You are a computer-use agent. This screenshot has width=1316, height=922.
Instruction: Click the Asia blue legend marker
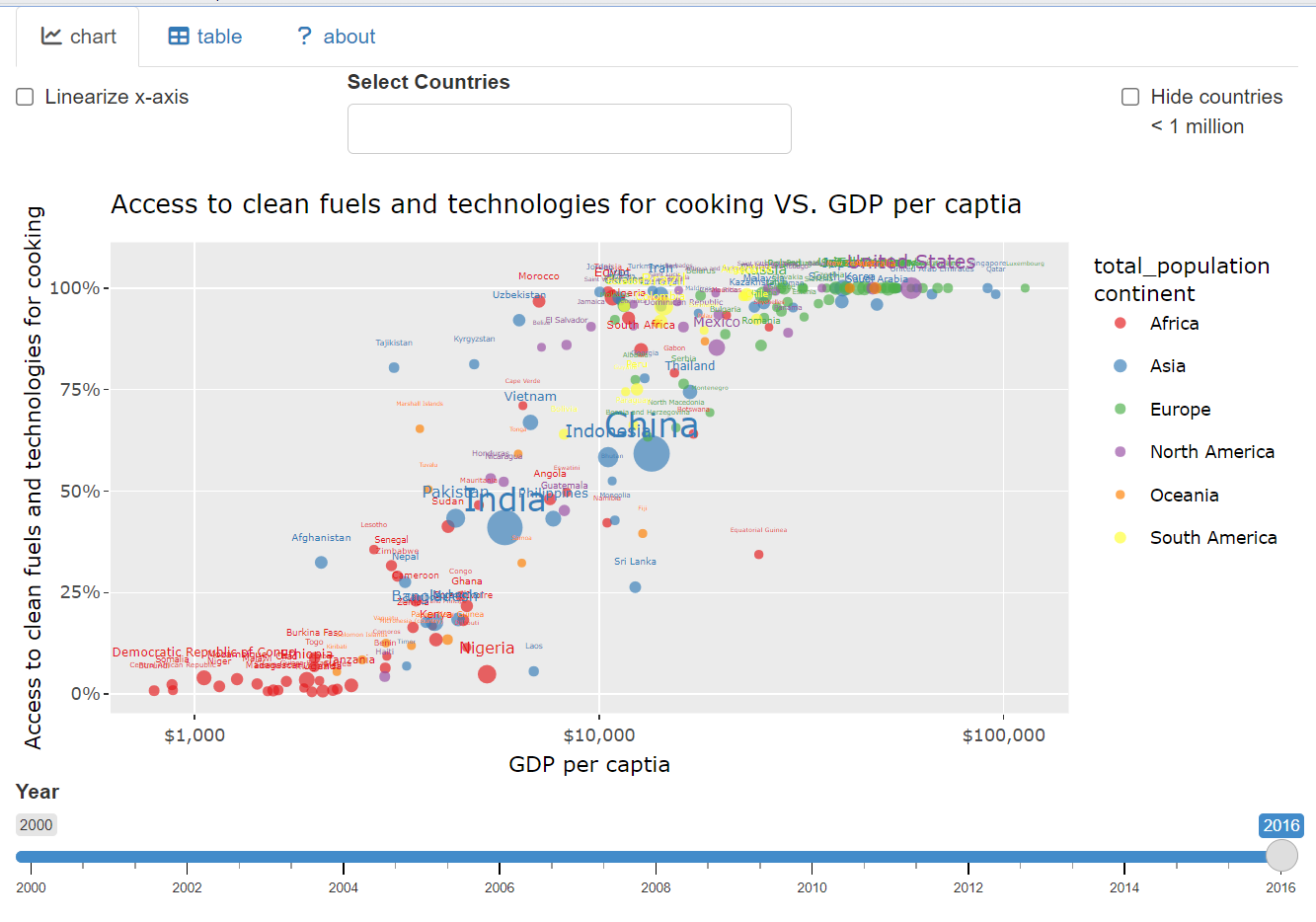click(x=1120, y=366)
